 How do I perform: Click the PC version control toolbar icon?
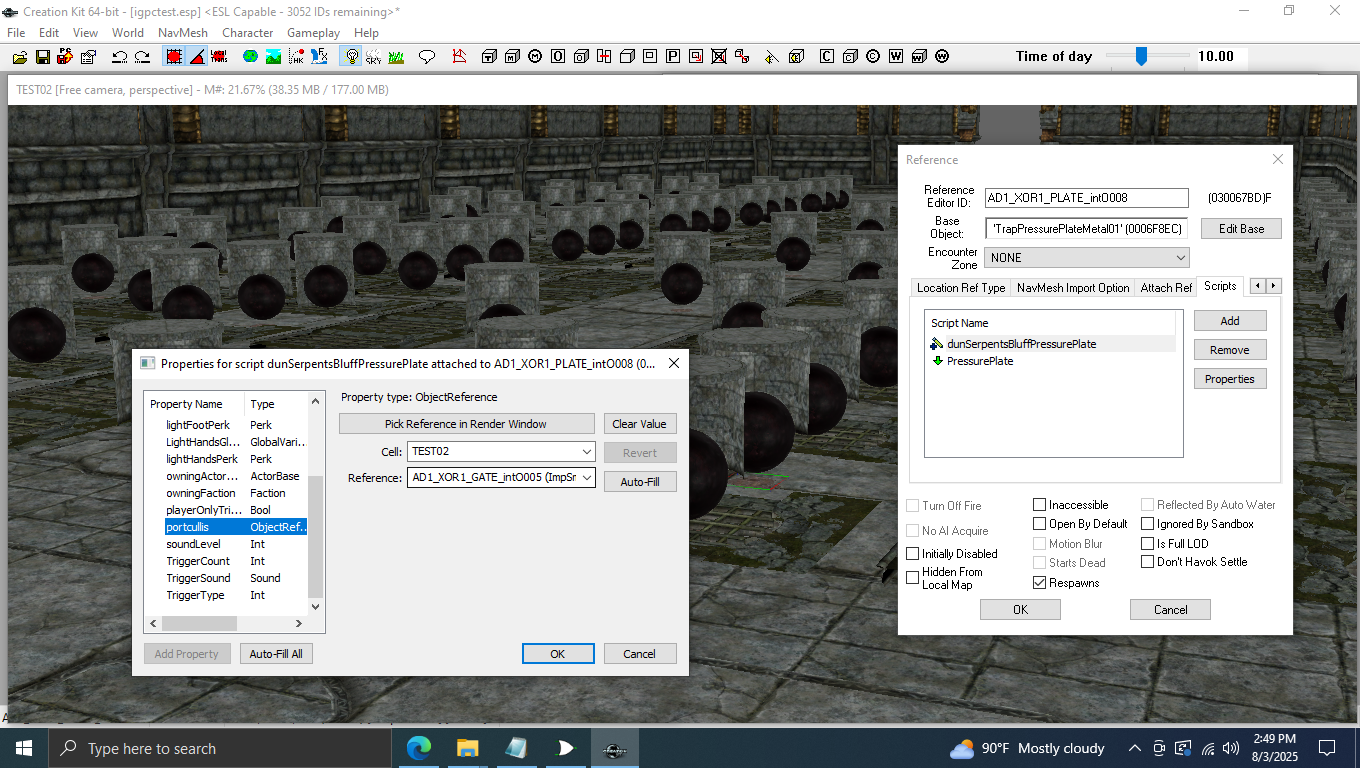click(65, 57)
